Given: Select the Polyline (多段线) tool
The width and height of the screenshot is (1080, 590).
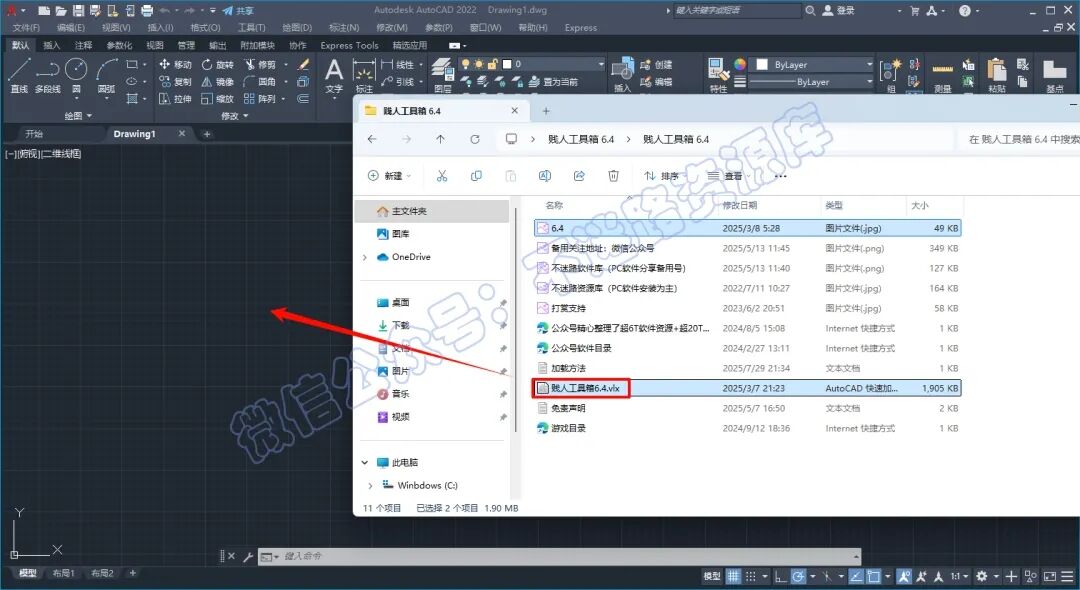Looking at the screenshot, I should click(x=48, y=74).
